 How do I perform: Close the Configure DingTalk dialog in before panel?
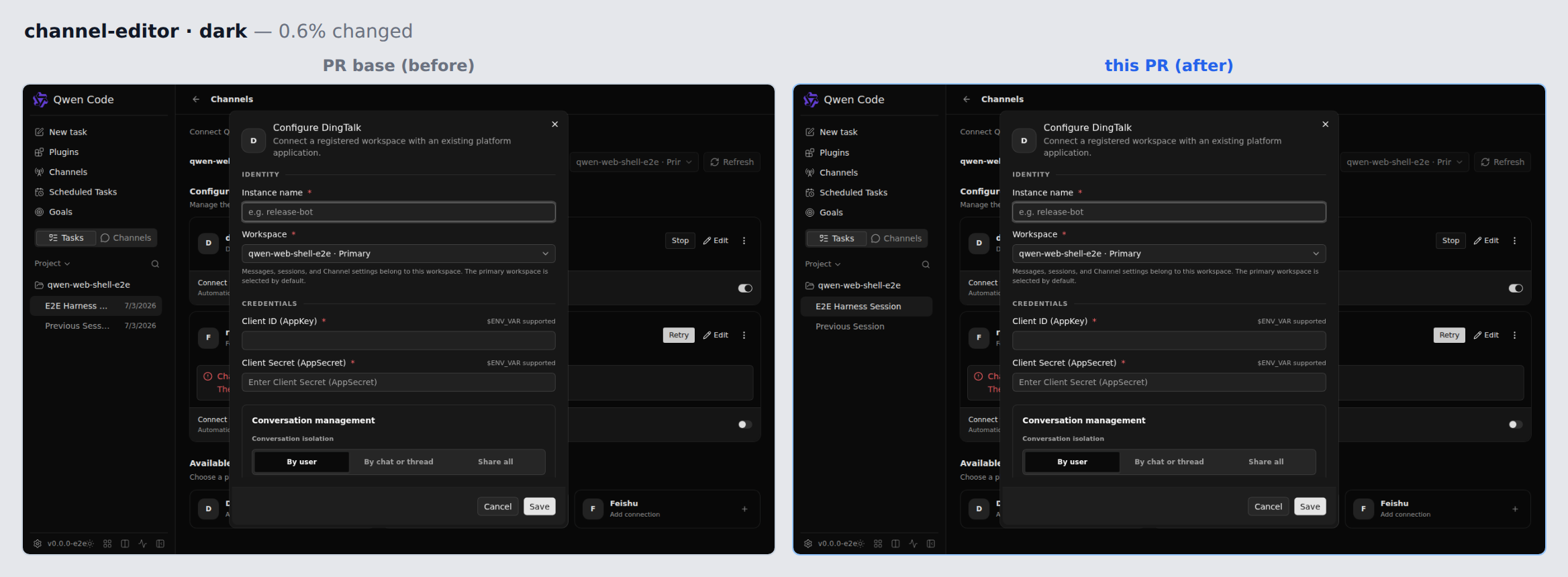(x=555, y=124)
